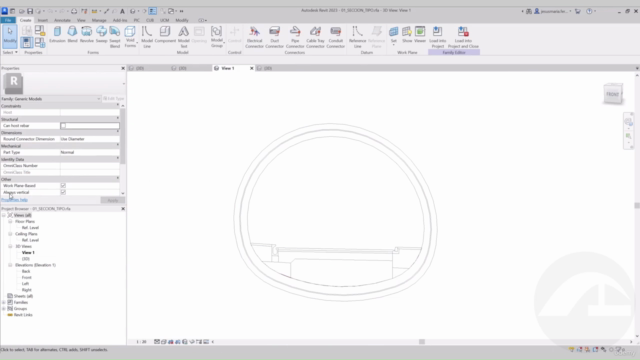Viewport: 640px width, 360px height.
Task: Switch to the Manage ribbon tab
Action: coord(99,20)
